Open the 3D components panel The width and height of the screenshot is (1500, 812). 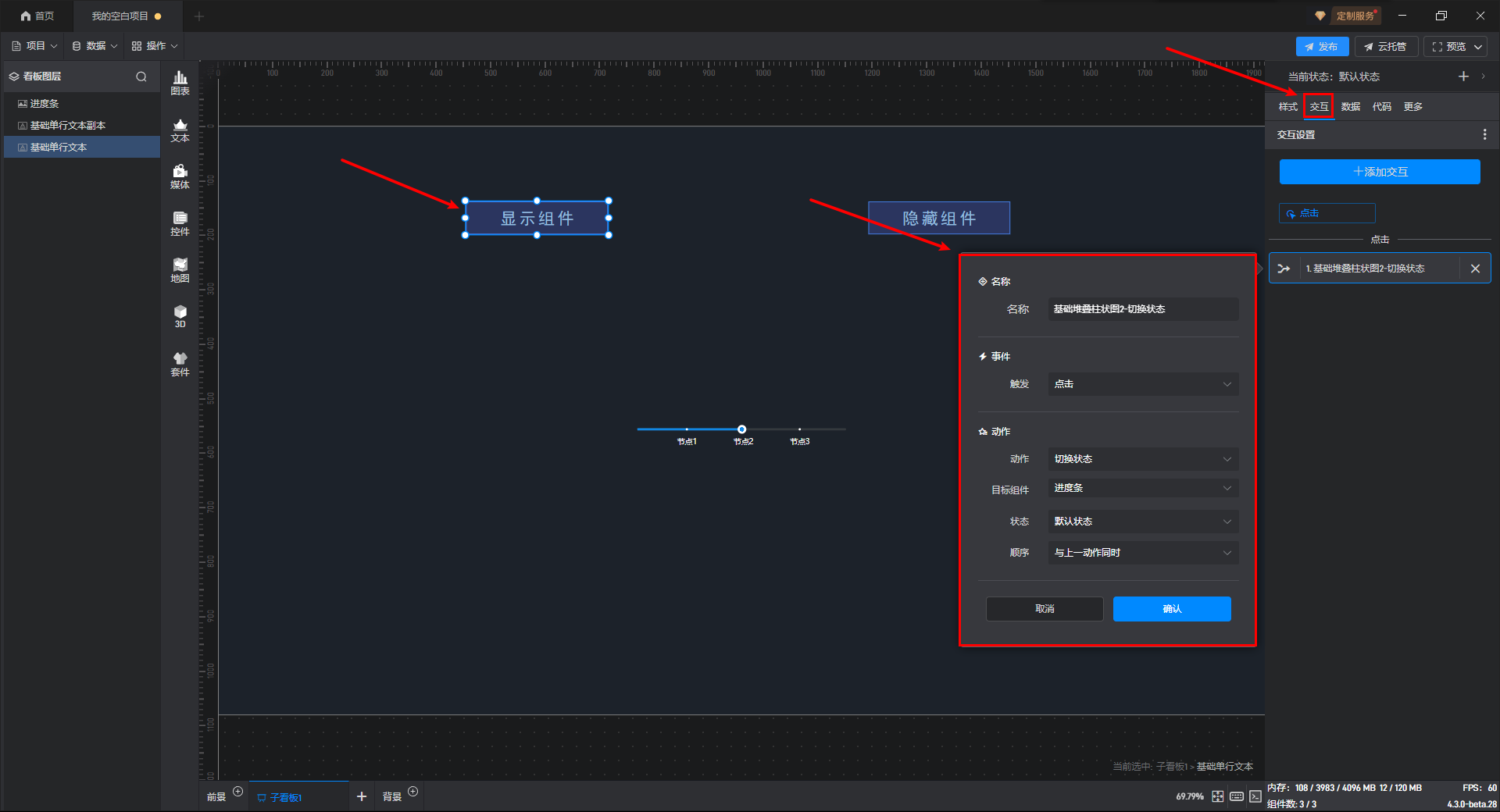point(180,316)
